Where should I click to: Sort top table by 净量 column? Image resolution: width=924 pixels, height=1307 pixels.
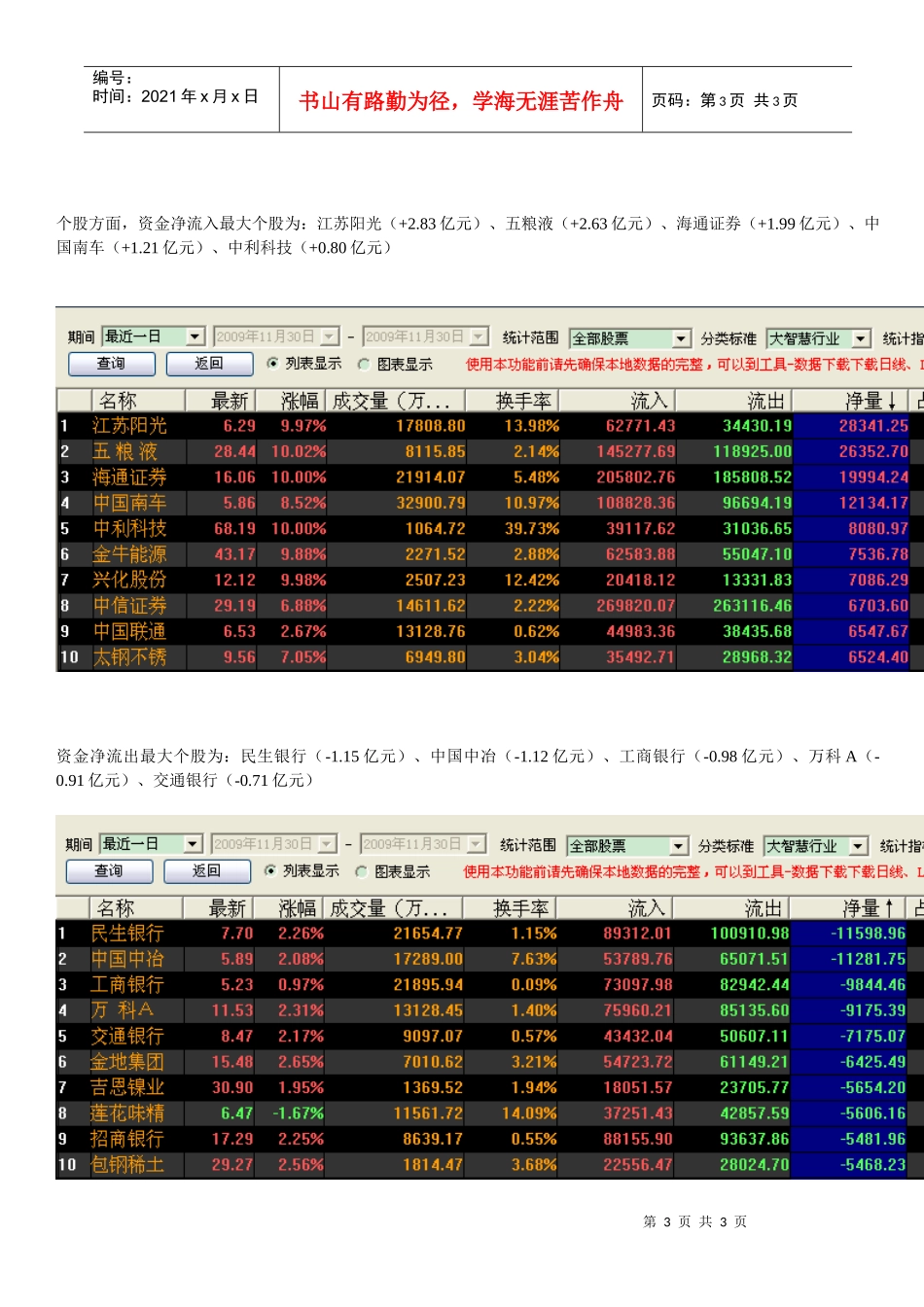point(851,401)
